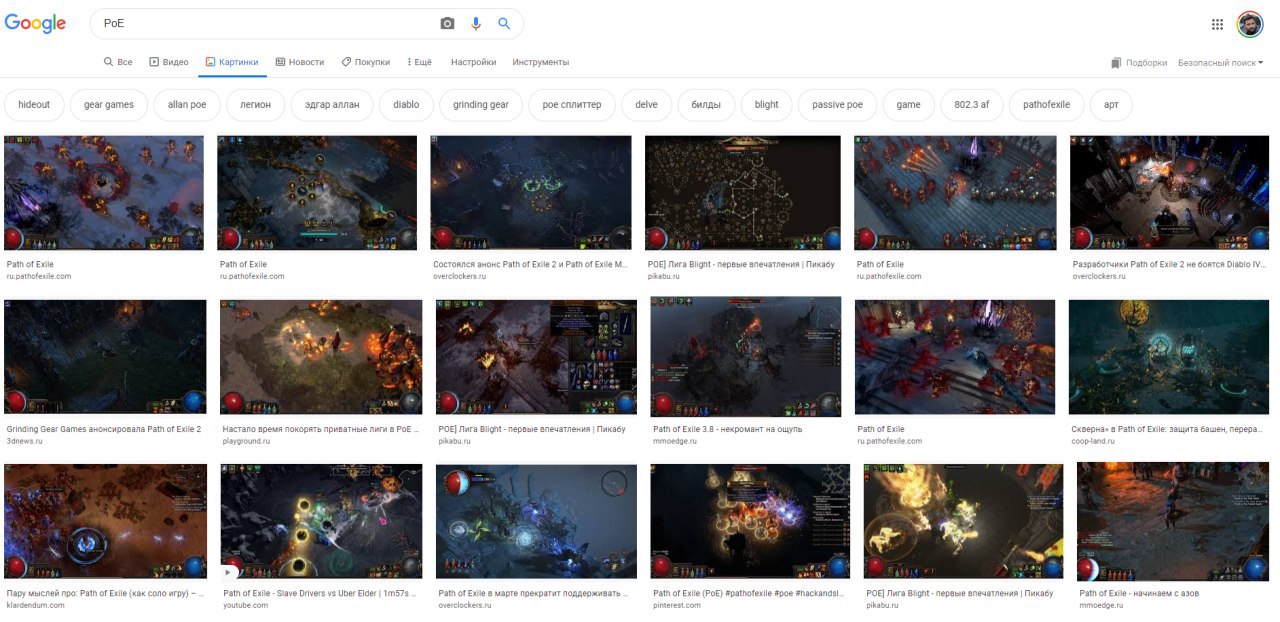1280x622 pixels.
Task: Select the эдгар аллан chip
Action: click(x=332, y=105)
